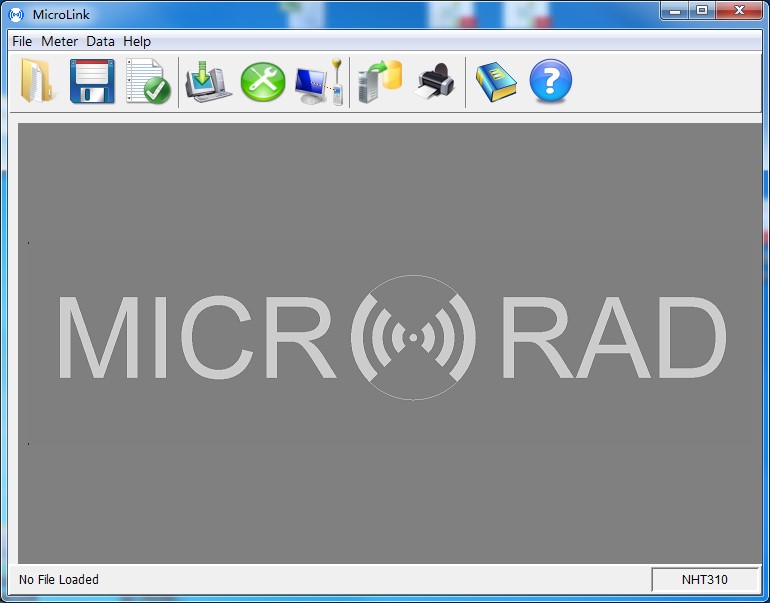Connect to meter via monitor-and-probe icon
This screenshot has width=770, height=603.
coord(319,82)
